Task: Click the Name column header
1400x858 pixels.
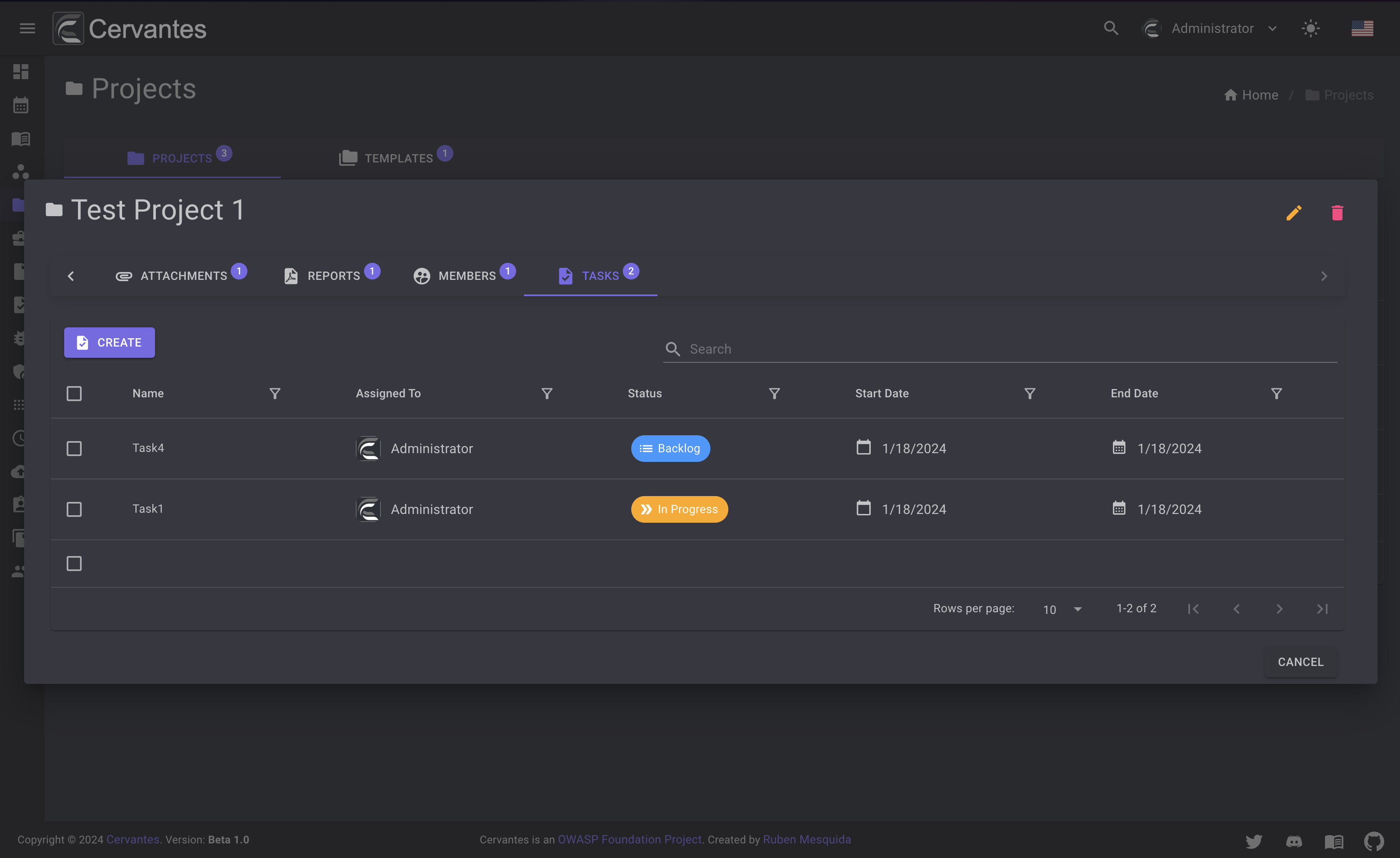Action: [148, 394]
